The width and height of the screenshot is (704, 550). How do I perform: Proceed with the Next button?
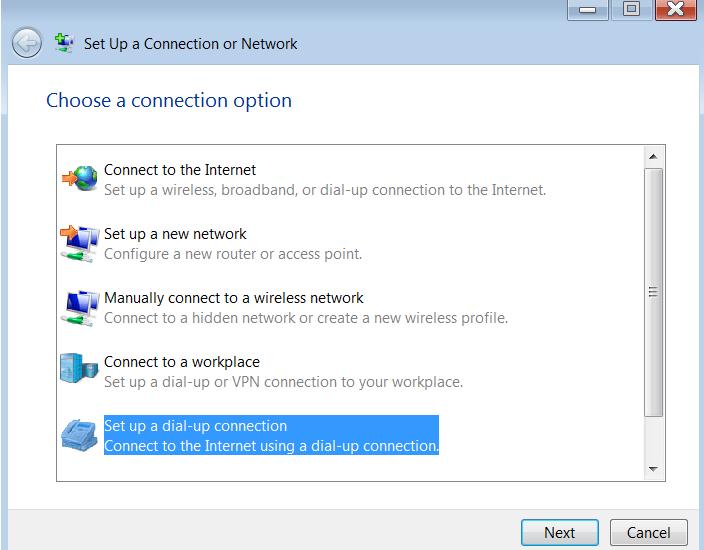[559, 532]
